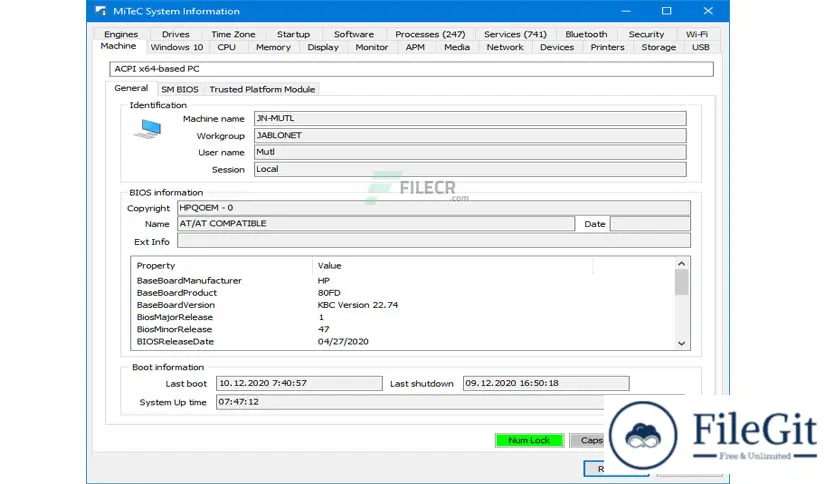Click the Ext Info field

coord(433,241)
